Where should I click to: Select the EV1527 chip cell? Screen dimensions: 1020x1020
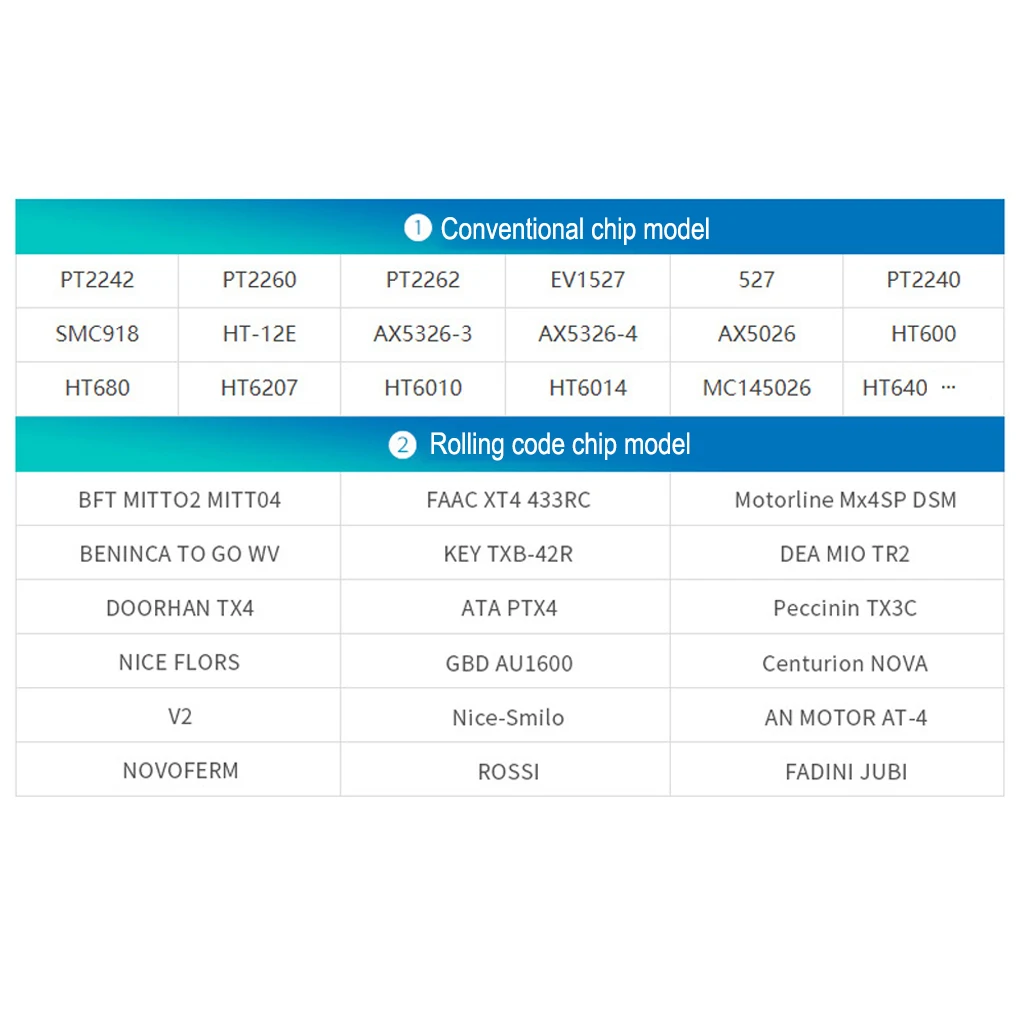(x=587, y=280)
